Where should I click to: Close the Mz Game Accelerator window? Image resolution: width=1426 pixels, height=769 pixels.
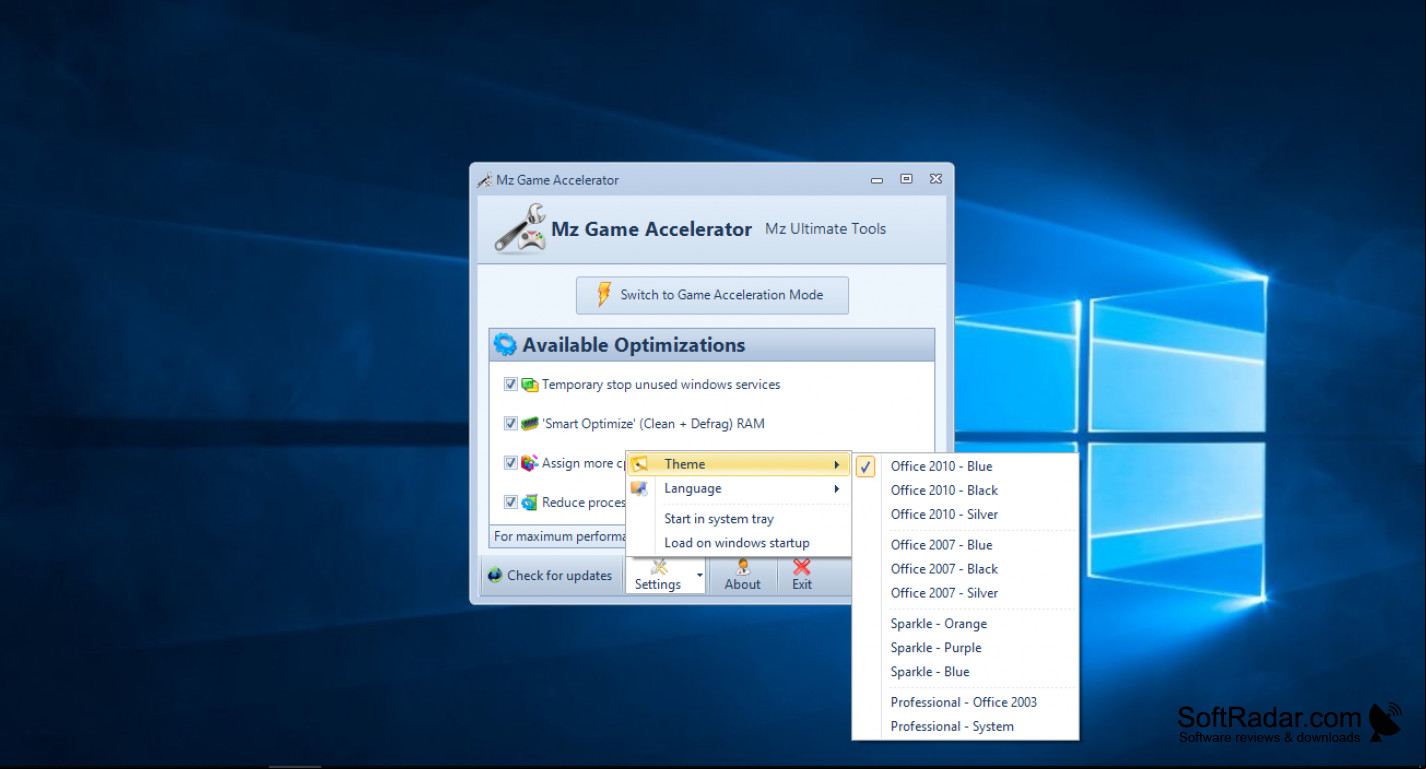tap(935, 179)
